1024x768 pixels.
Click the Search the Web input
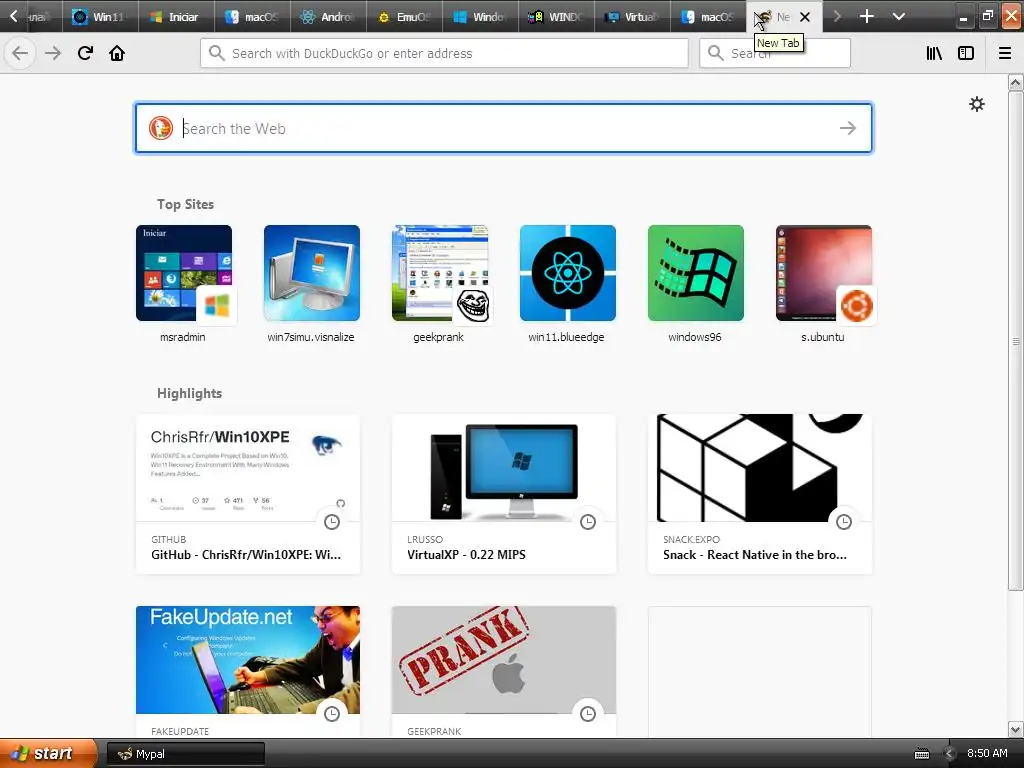coord(504,128)
